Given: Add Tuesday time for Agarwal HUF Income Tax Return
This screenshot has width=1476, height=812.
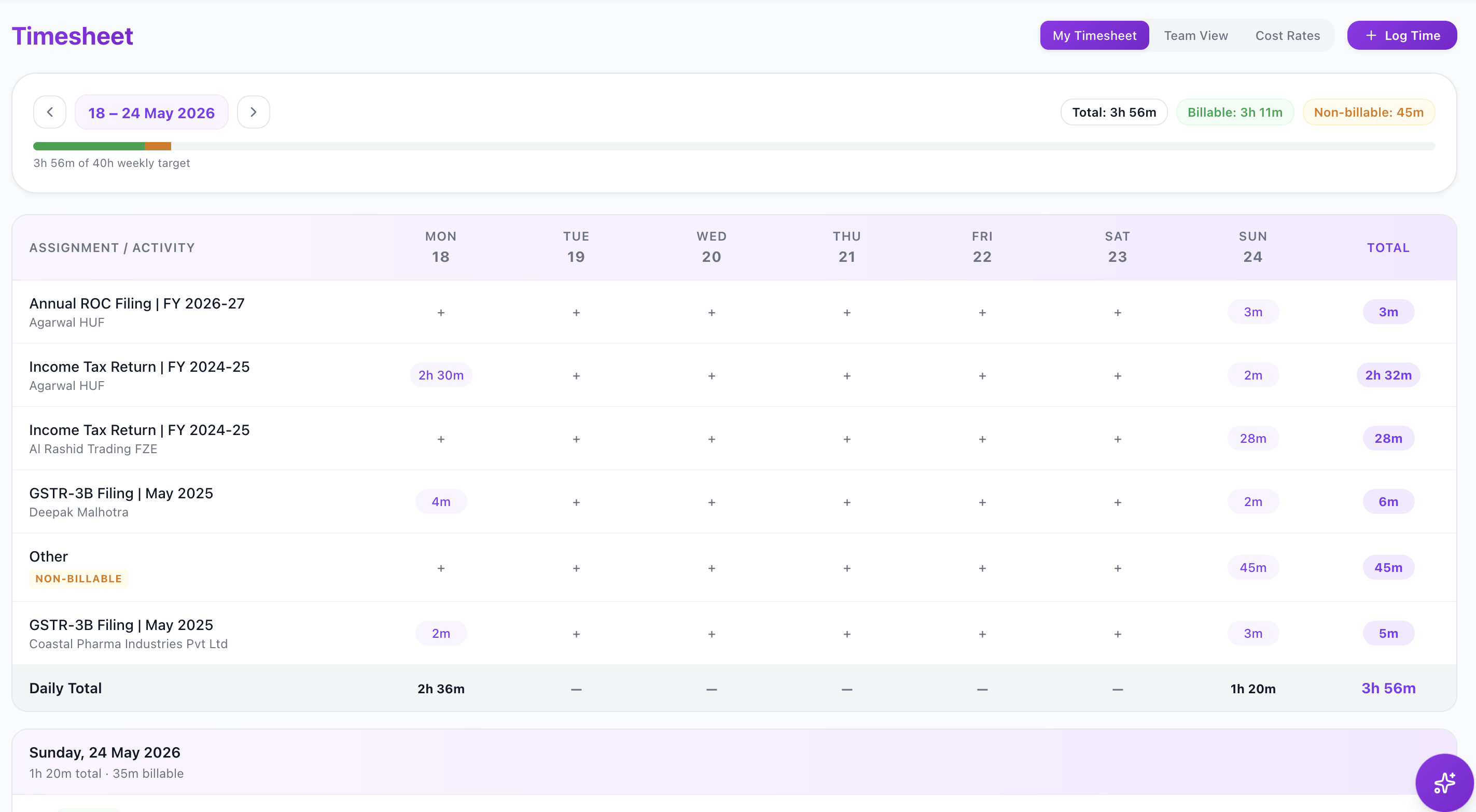Looking at the screenshot, I should coord(576,375).
